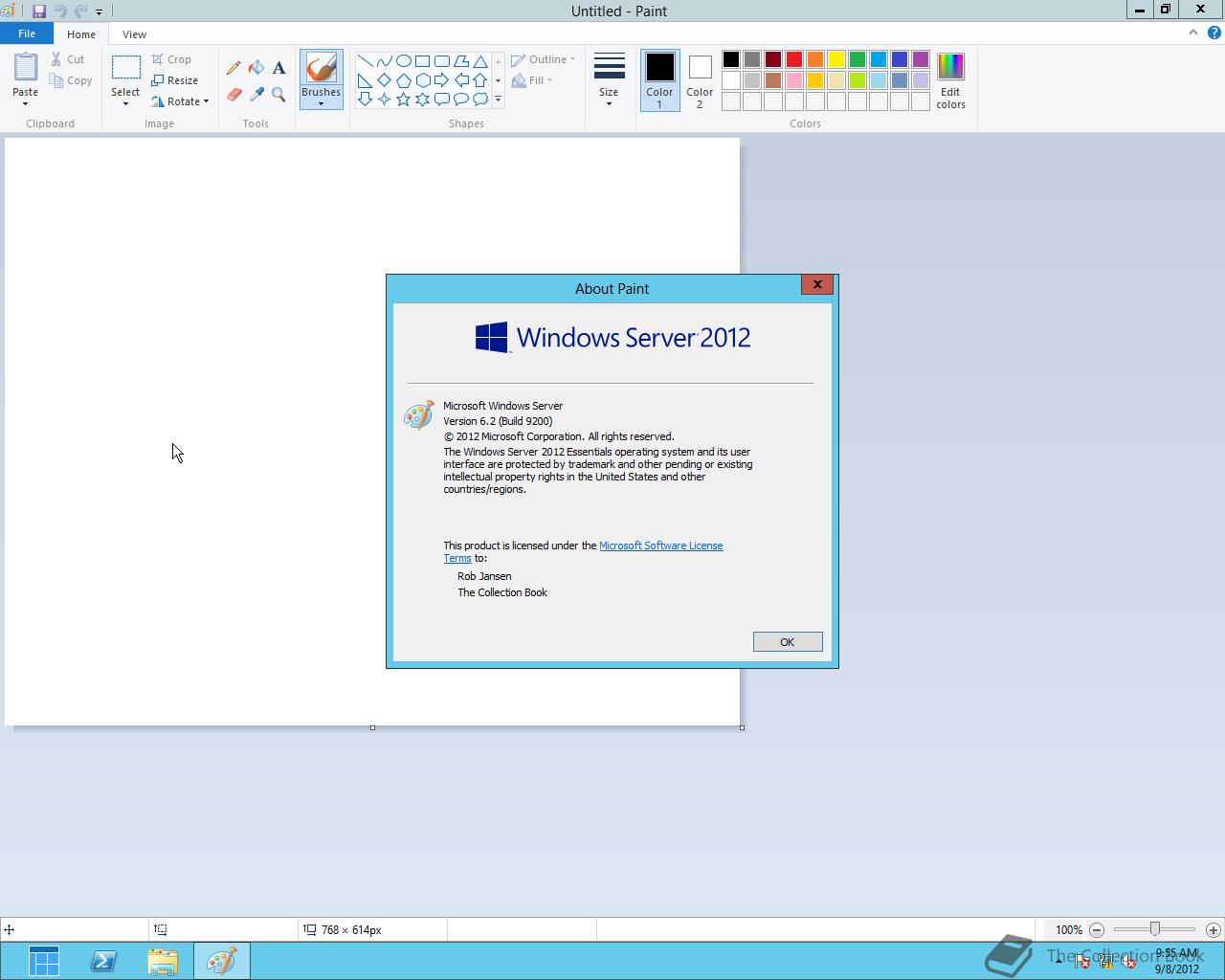The width and height of the screenshot is (1225, 980).
Task: Choose the Curve shape
Action: (384, 61)
